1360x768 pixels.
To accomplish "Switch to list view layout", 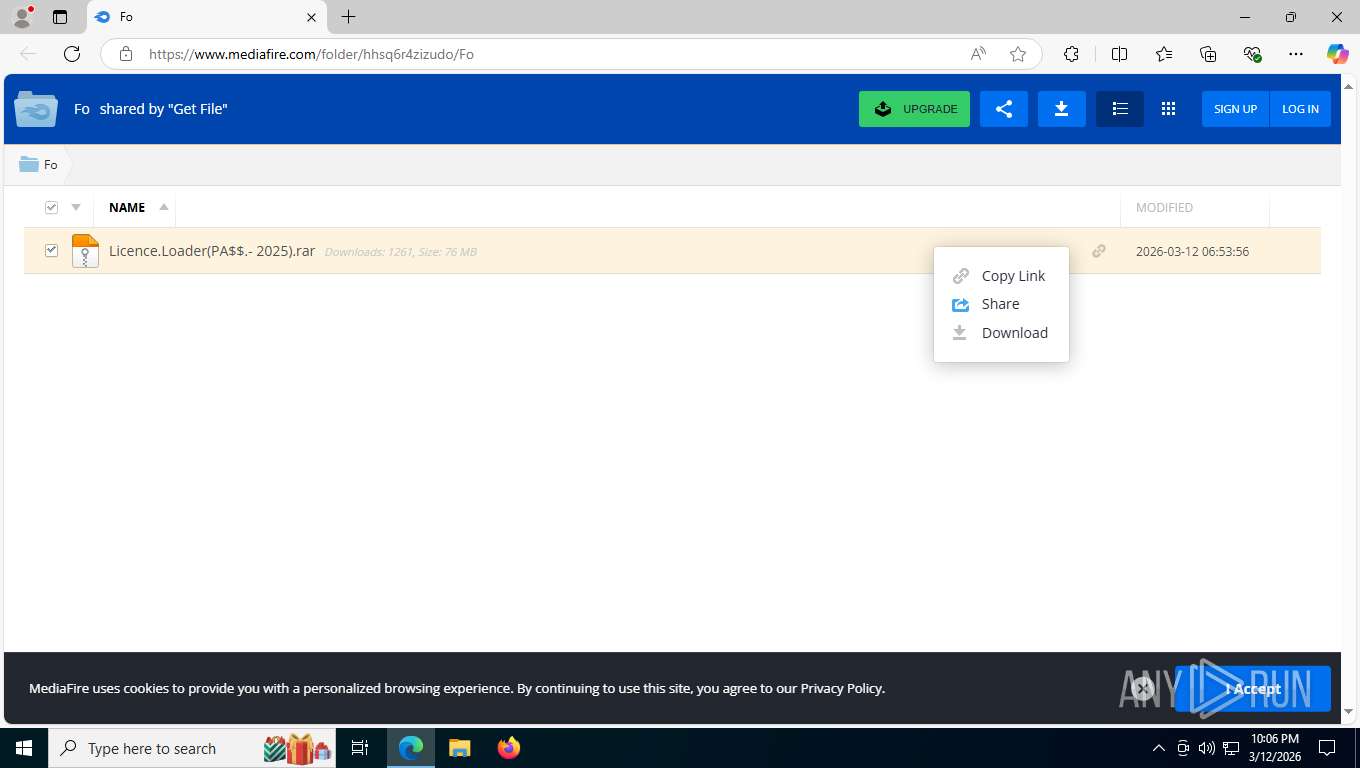I will (x=1120, y=109).
